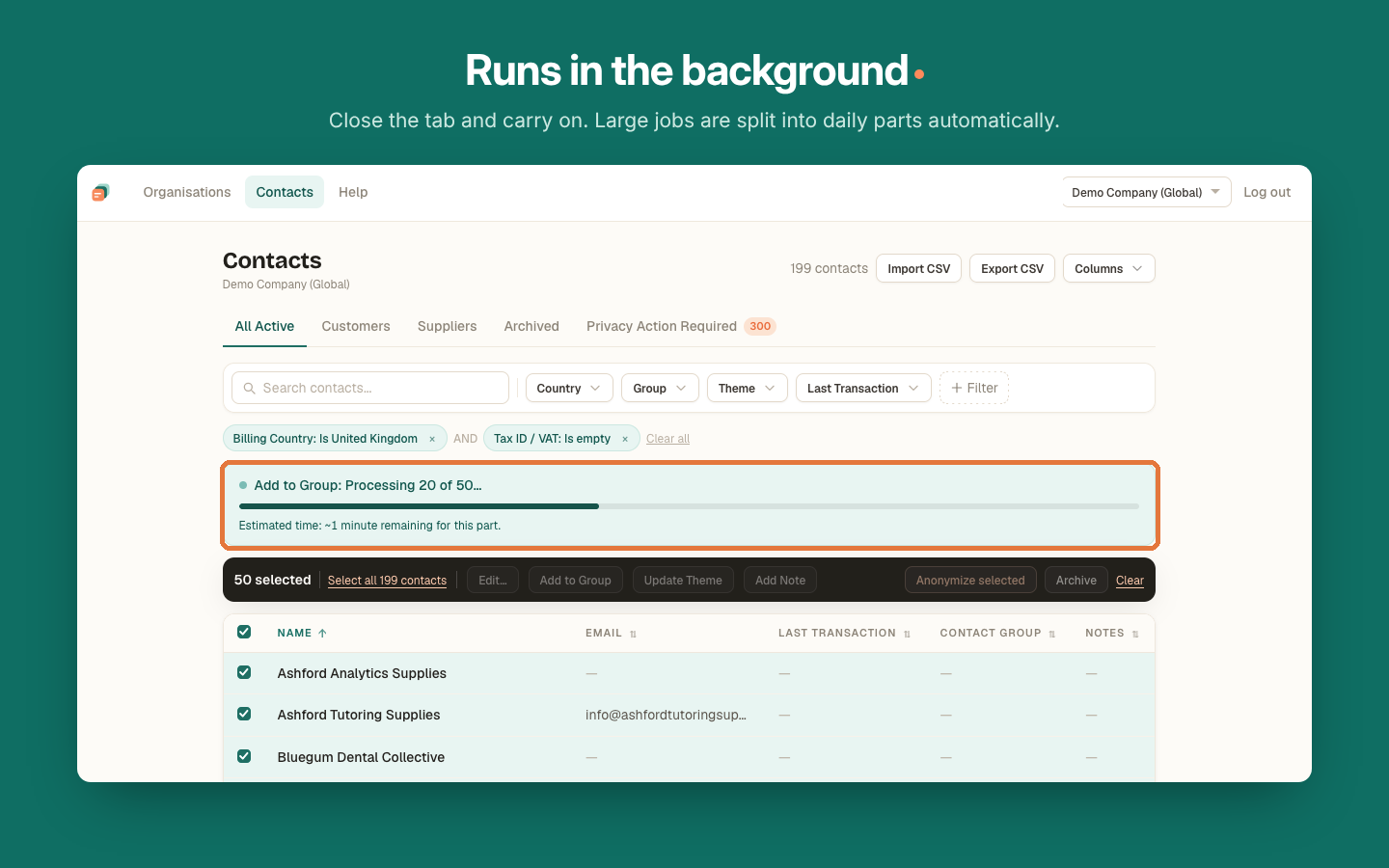Toggle the select-all header checkbox

pos(244,632)
